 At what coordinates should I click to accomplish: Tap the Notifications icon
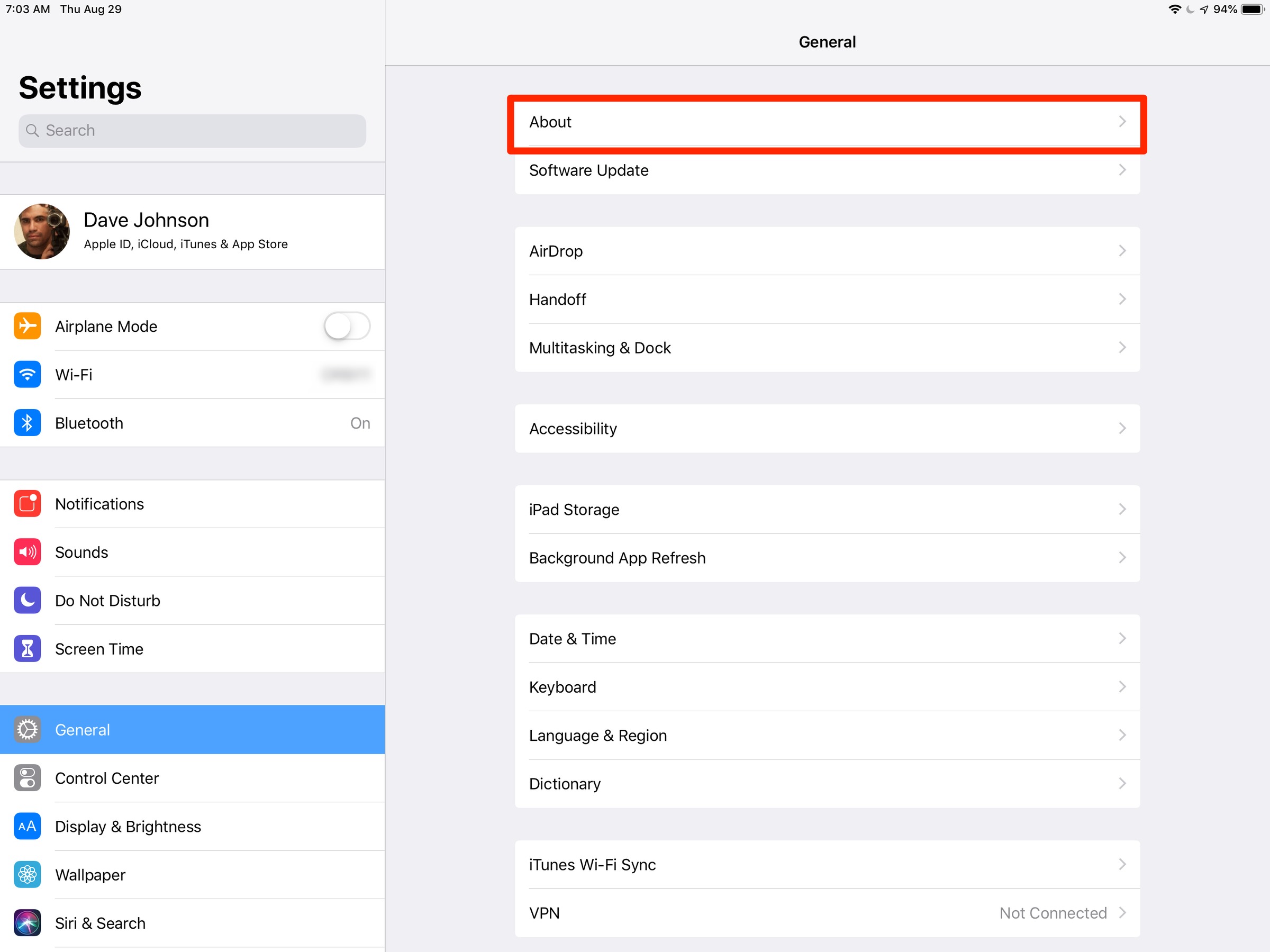coord(26,502)
